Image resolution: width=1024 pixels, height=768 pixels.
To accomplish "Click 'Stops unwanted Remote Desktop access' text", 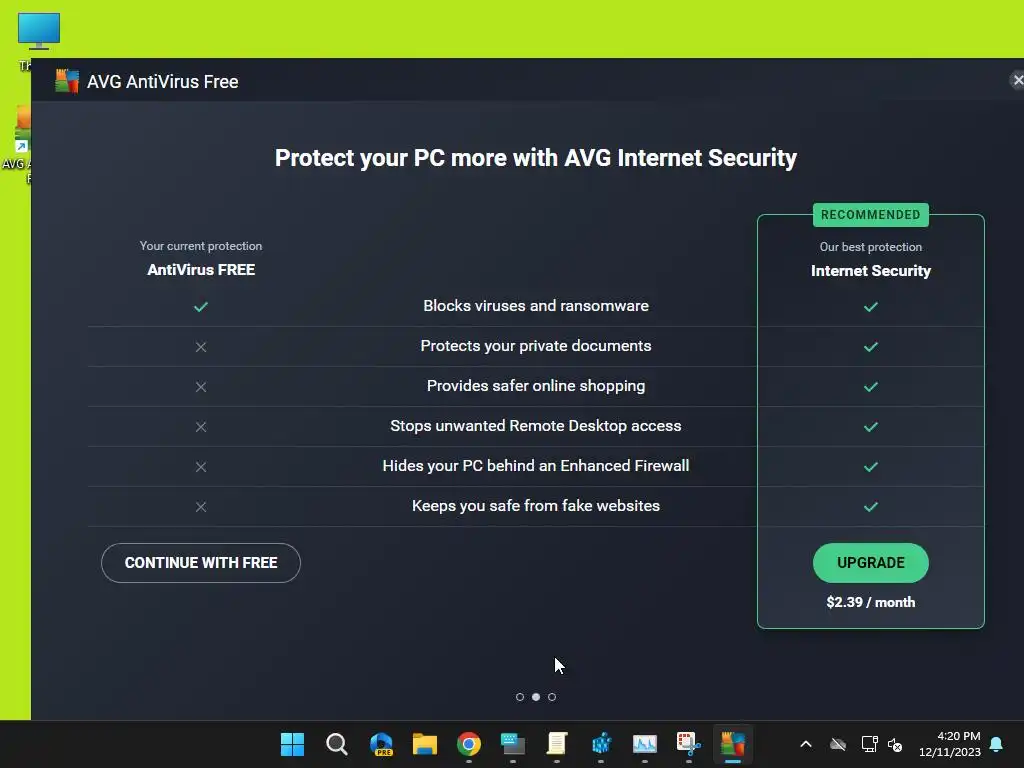I will [x=536, y=426].
